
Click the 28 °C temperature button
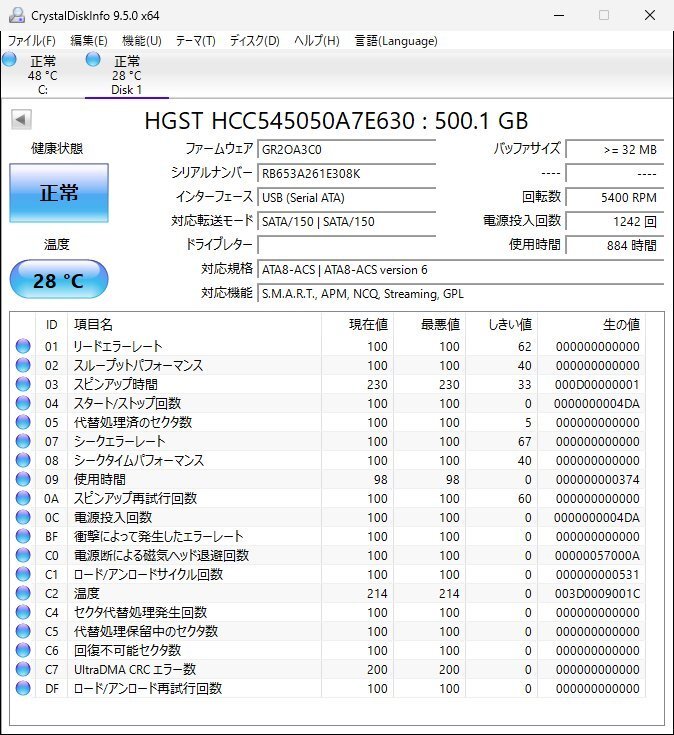(x=59, y=280)
